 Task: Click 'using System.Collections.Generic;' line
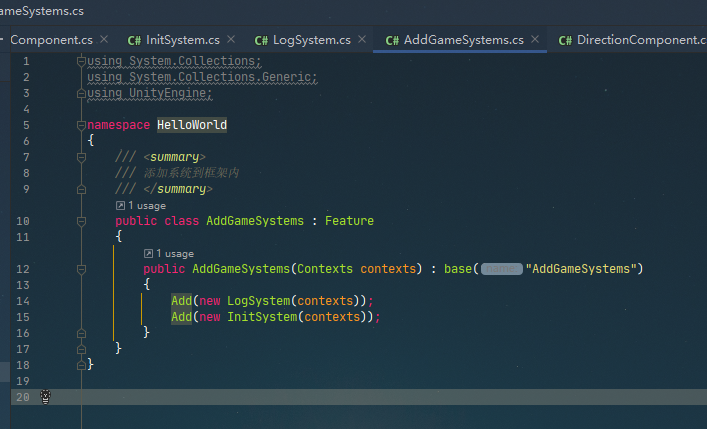coord(202,77)
